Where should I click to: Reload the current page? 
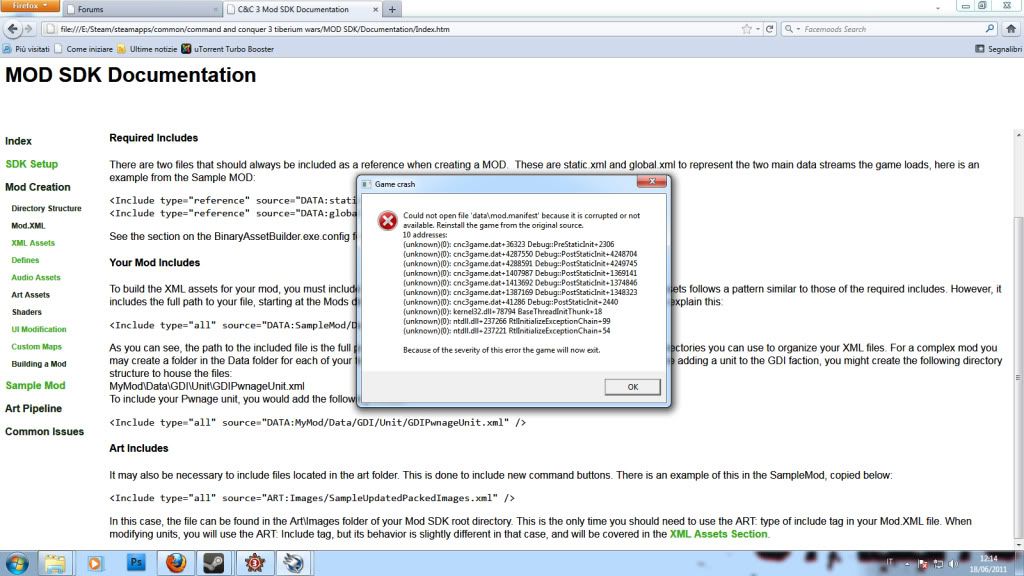[769, 29]
